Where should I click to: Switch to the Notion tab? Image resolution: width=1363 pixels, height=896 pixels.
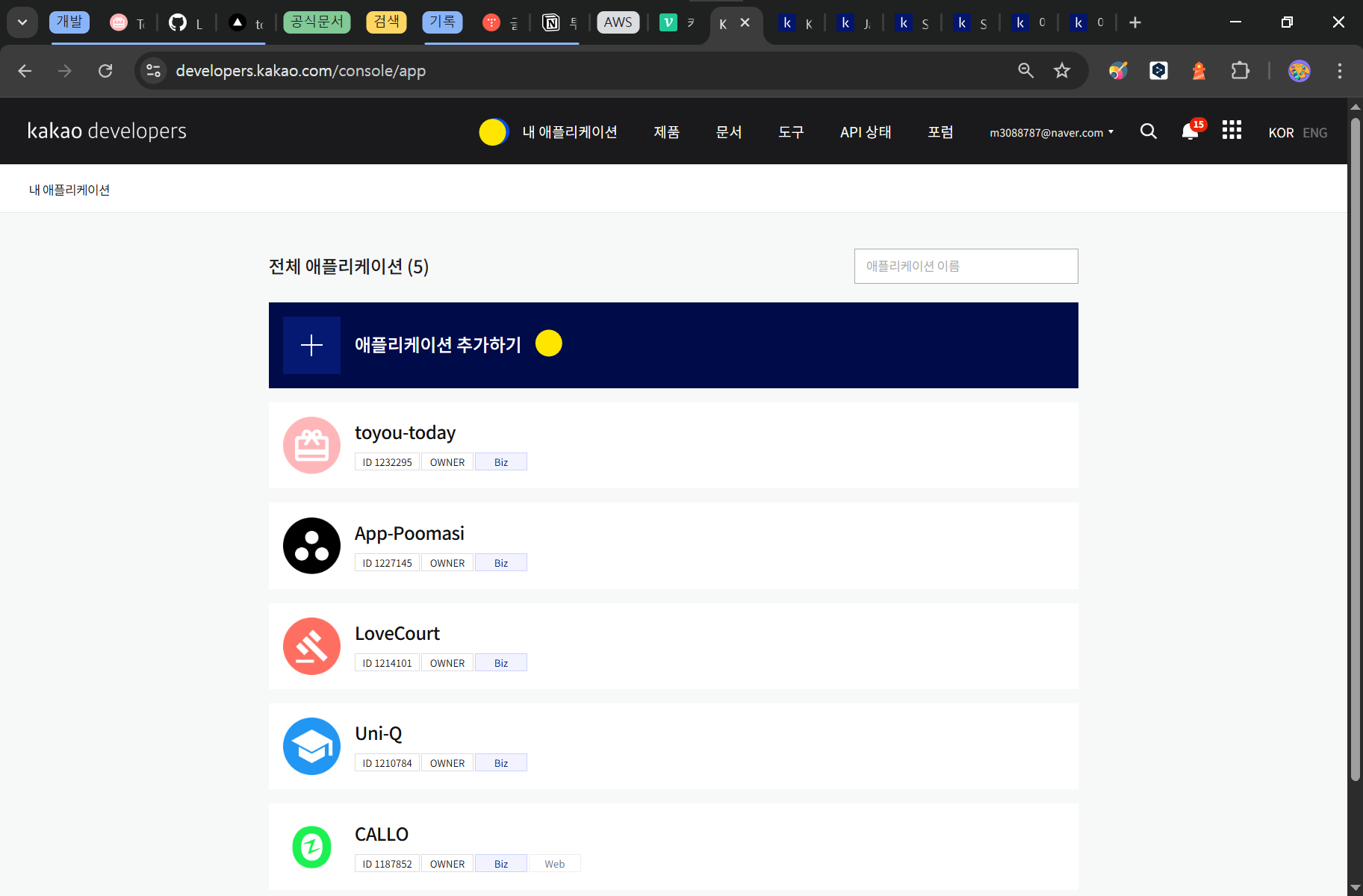561,23
